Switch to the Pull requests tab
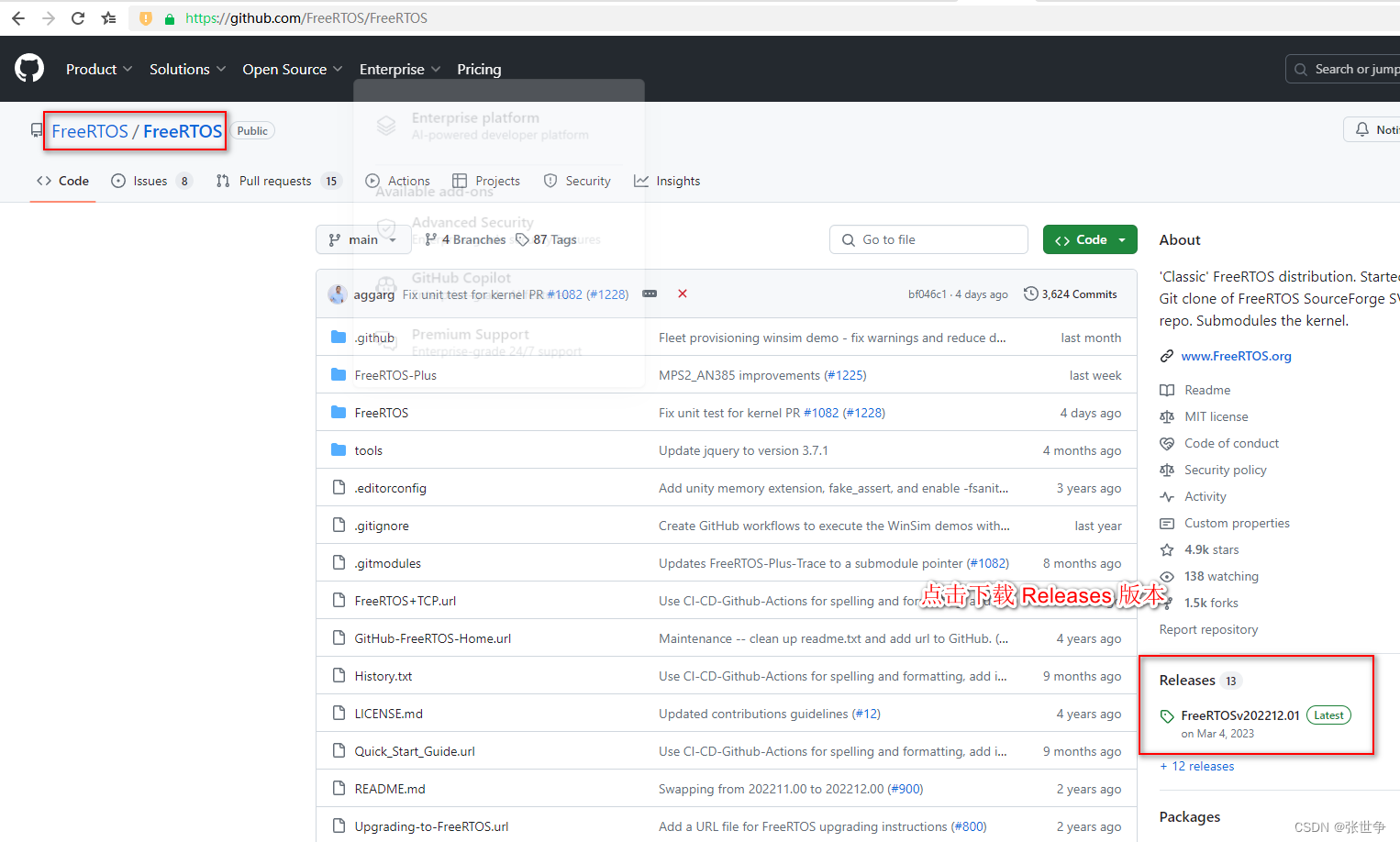 pos(278,181)
